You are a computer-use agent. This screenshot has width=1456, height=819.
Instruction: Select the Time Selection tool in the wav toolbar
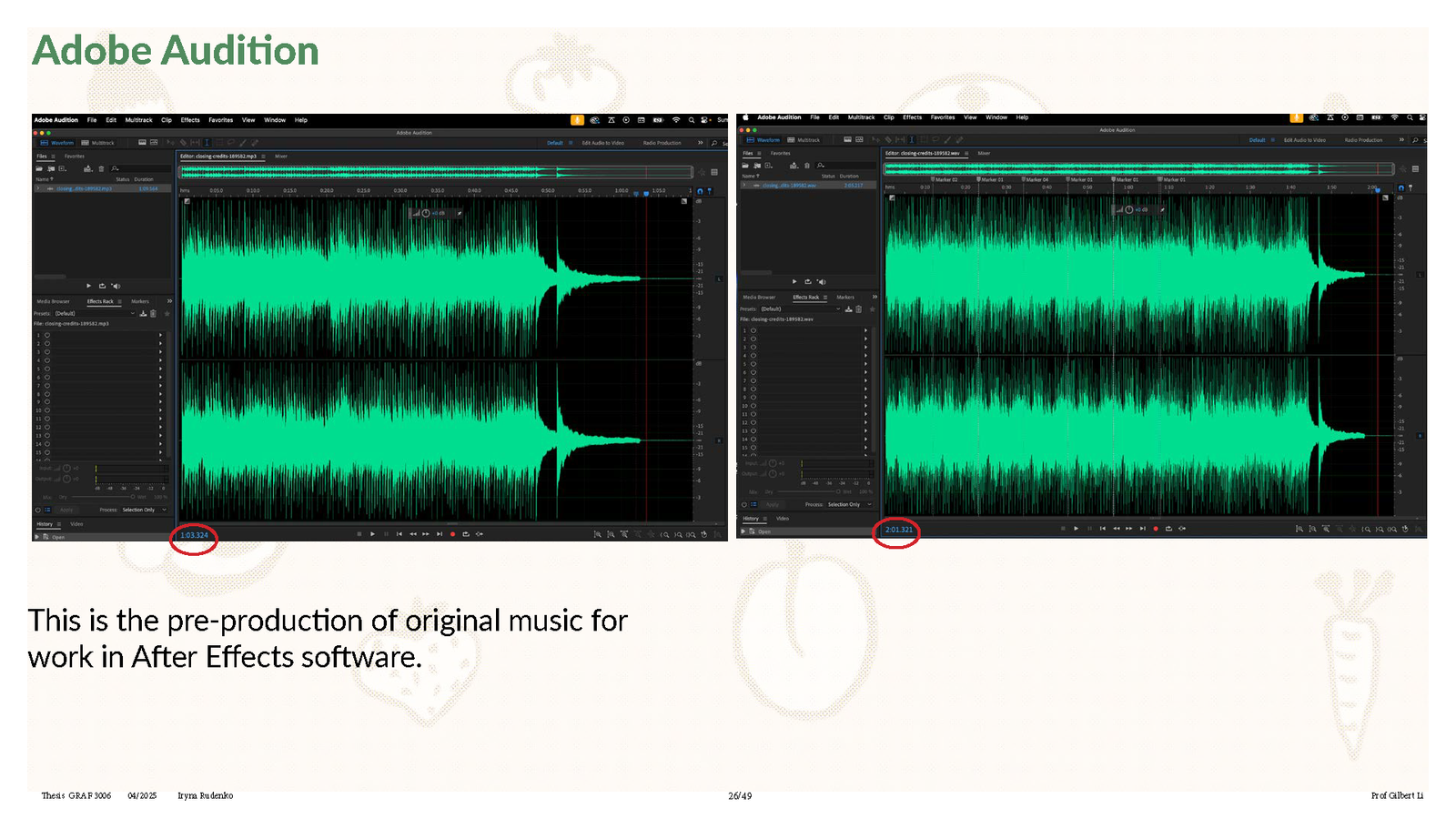(911, 140)
